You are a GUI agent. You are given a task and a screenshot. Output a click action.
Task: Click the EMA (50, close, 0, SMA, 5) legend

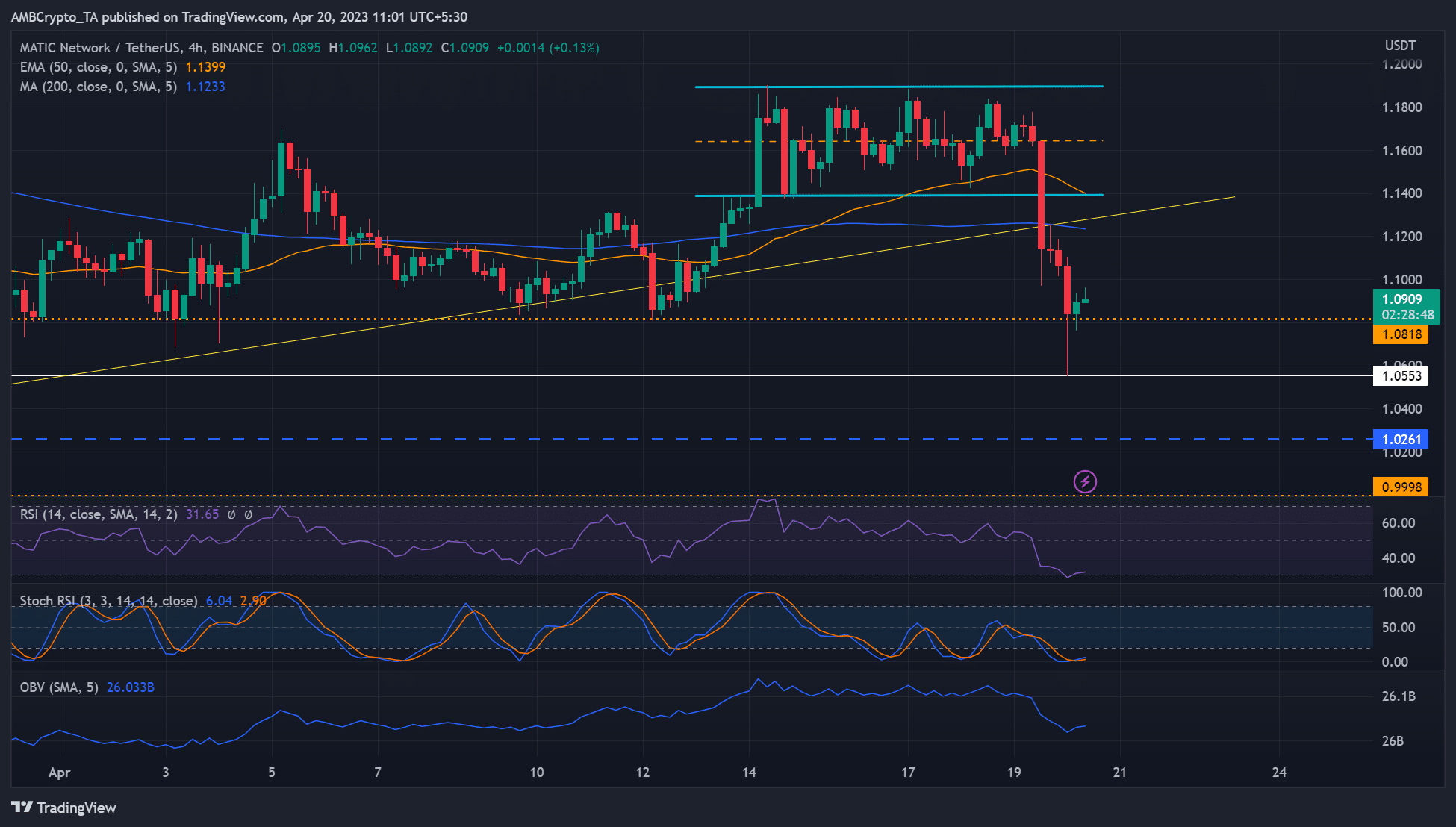(99, 67)
